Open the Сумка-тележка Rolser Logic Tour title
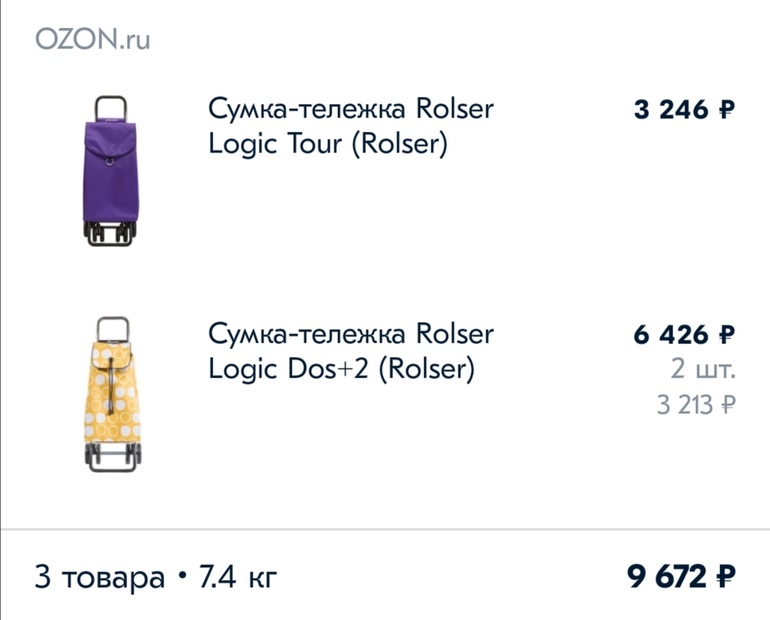 coord(350,126)
